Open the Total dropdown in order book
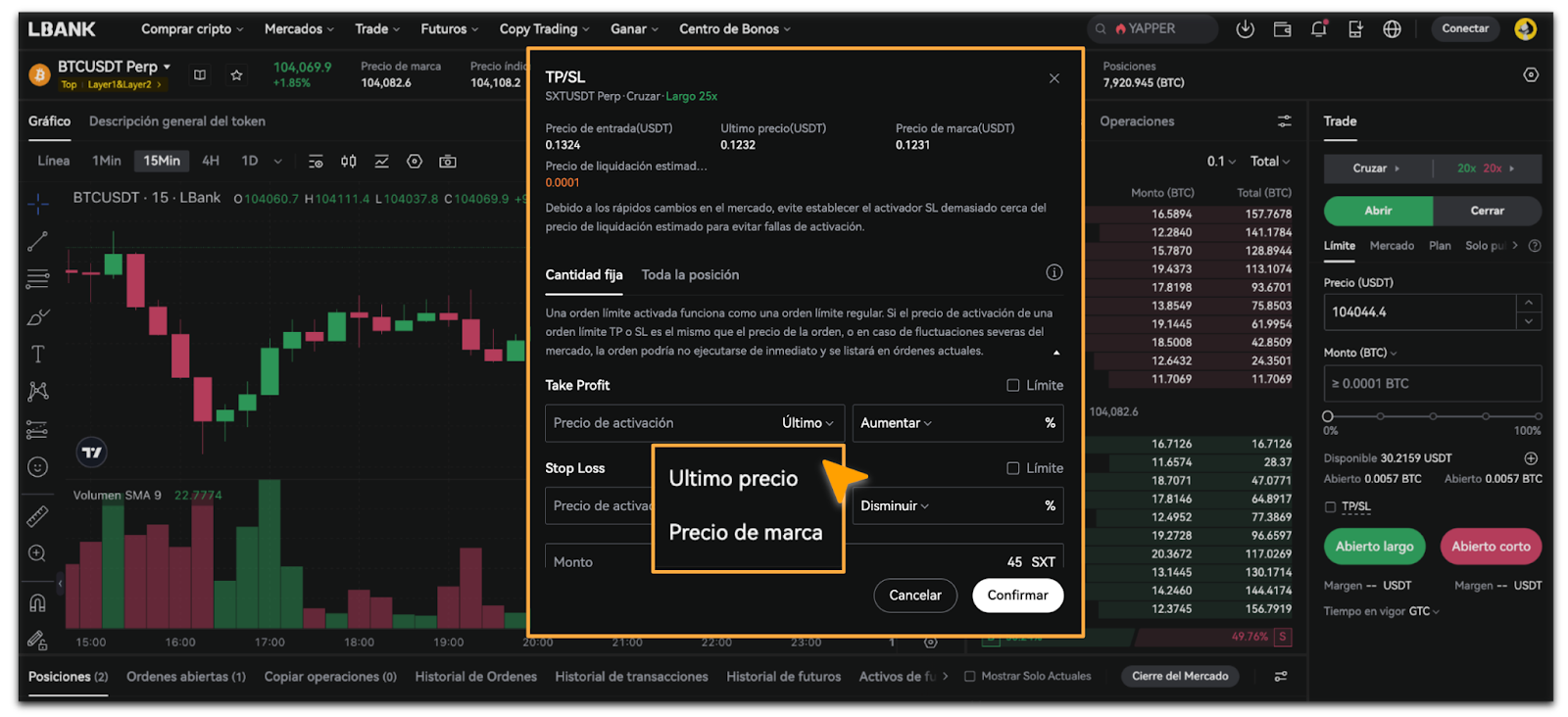The width and height of the screenshot is (1568, 717). (1270, 161)
